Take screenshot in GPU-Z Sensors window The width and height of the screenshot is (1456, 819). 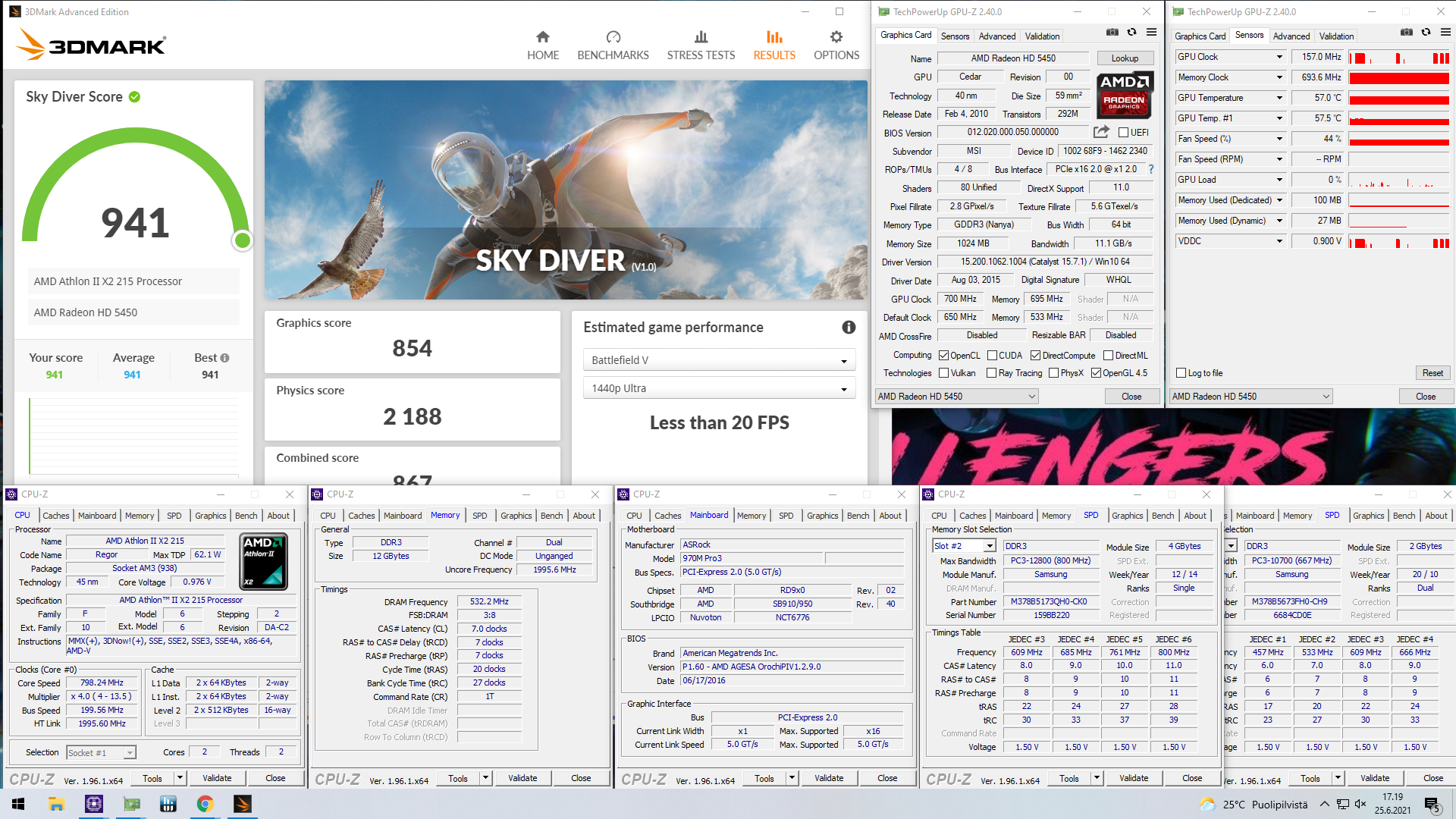coord(1406,33)
